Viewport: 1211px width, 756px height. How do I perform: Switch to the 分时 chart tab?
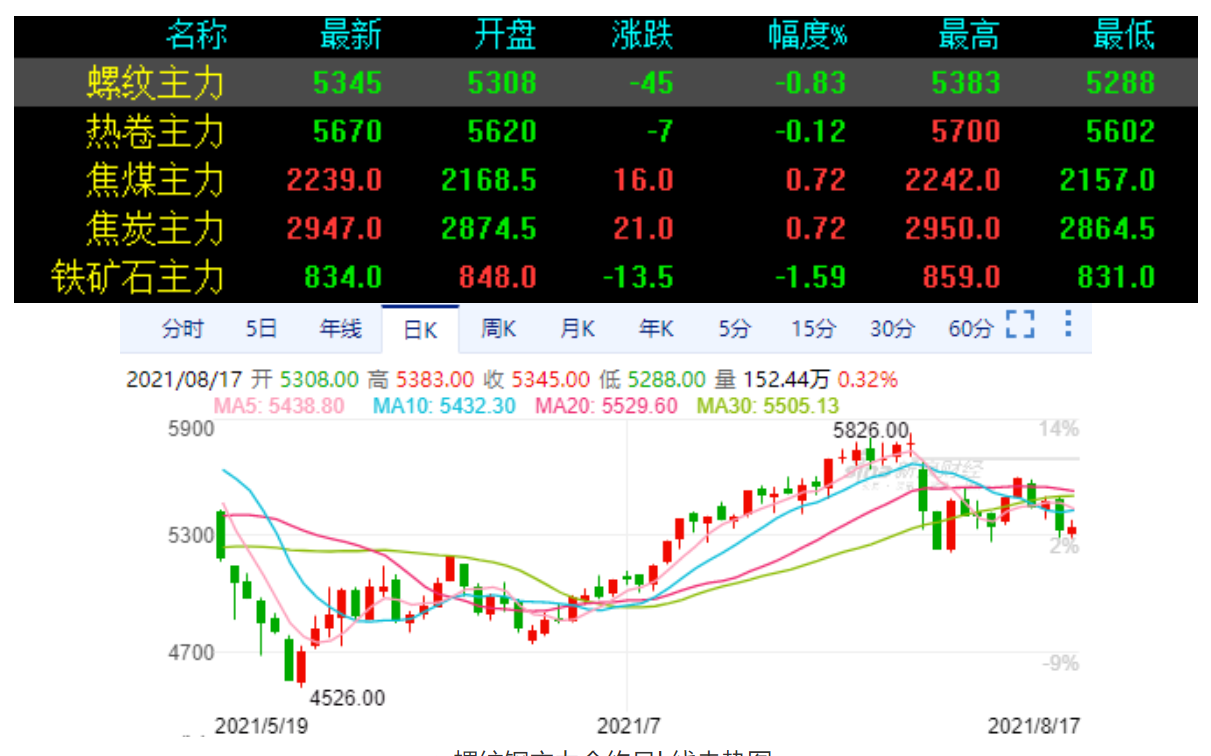[183, 329]
